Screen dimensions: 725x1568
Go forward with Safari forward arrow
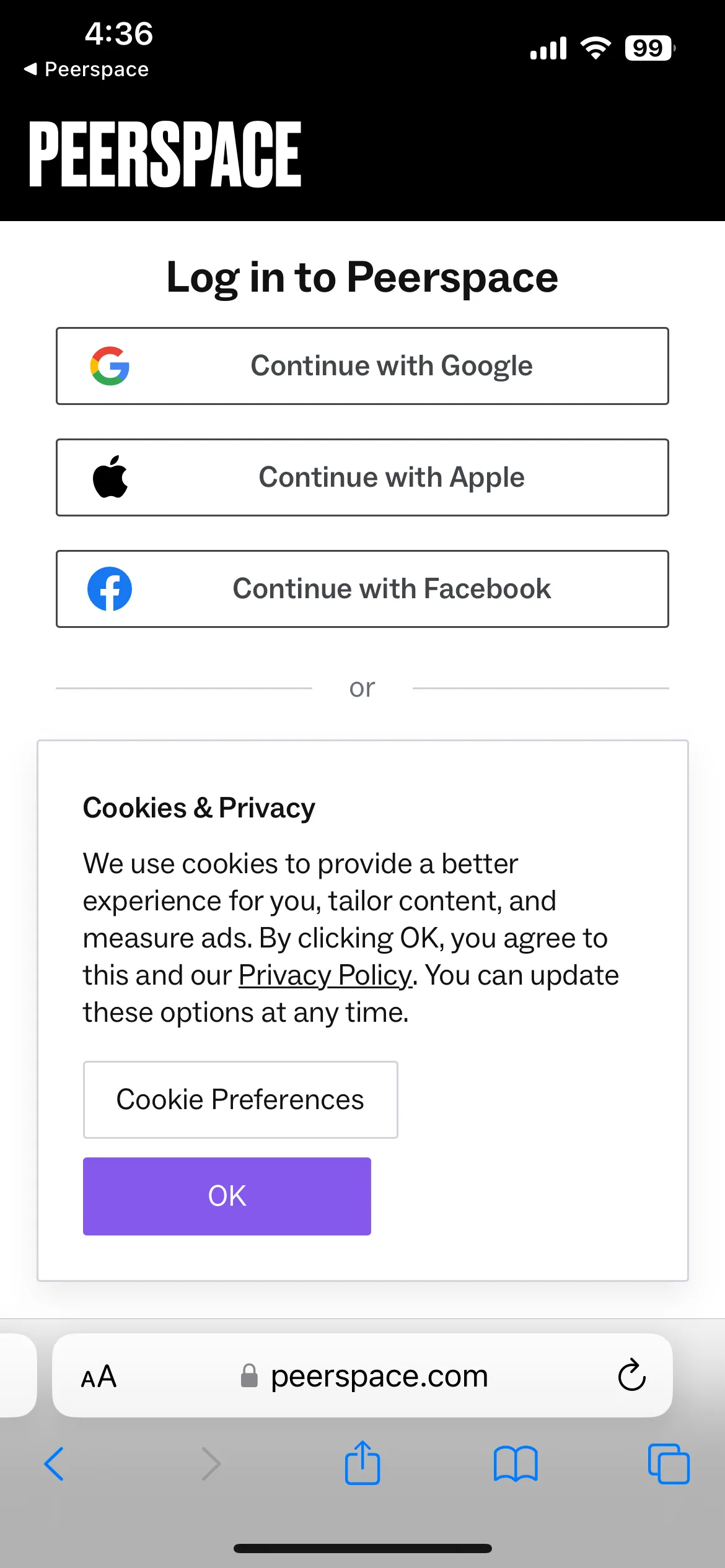pyautogui.click(x=211, y=1464)
